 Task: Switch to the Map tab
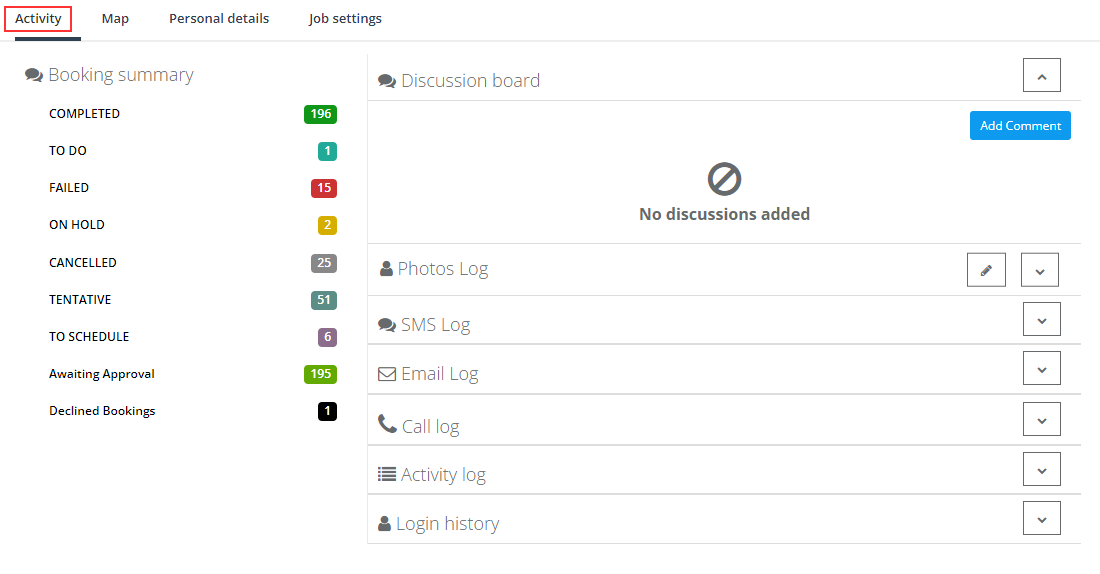[115, 19]
